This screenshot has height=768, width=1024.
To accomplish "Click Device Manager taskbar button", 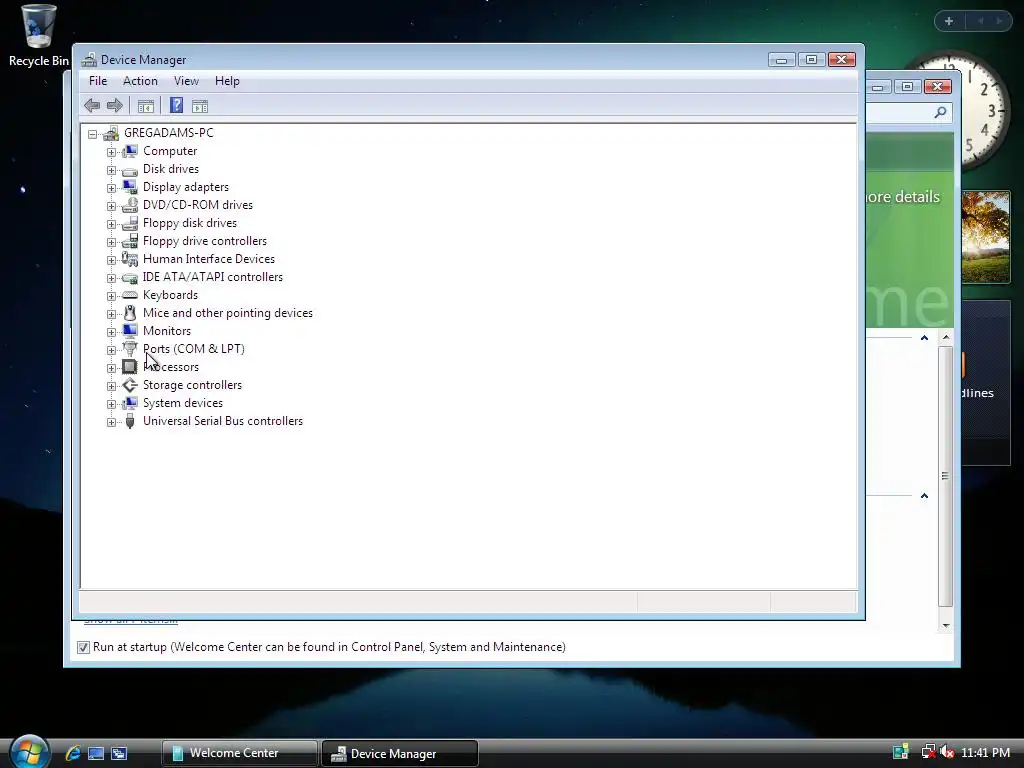I will (x=400, y=754).
